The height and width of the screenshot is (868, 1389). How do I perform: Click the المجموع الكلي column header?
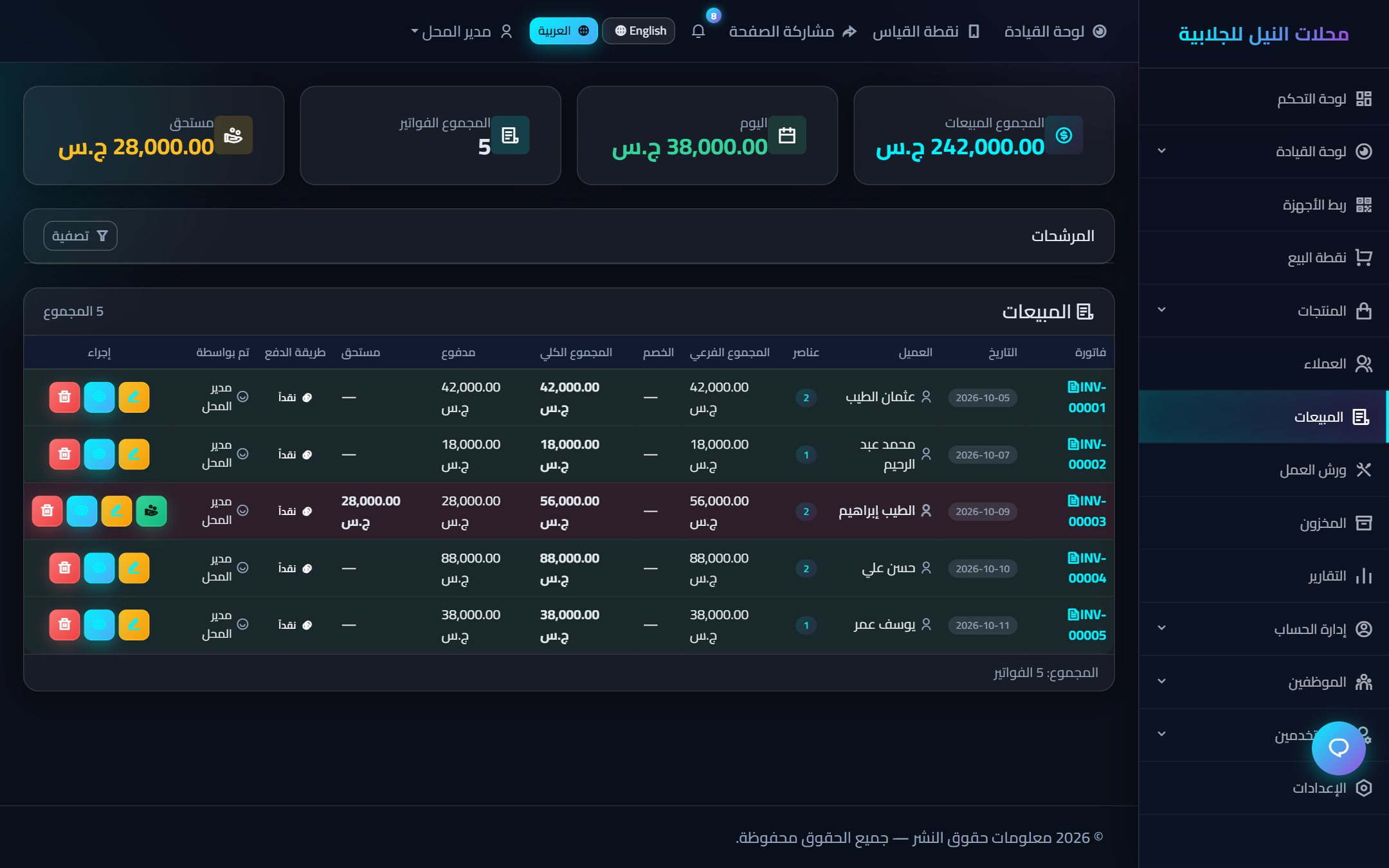(576, 352)
